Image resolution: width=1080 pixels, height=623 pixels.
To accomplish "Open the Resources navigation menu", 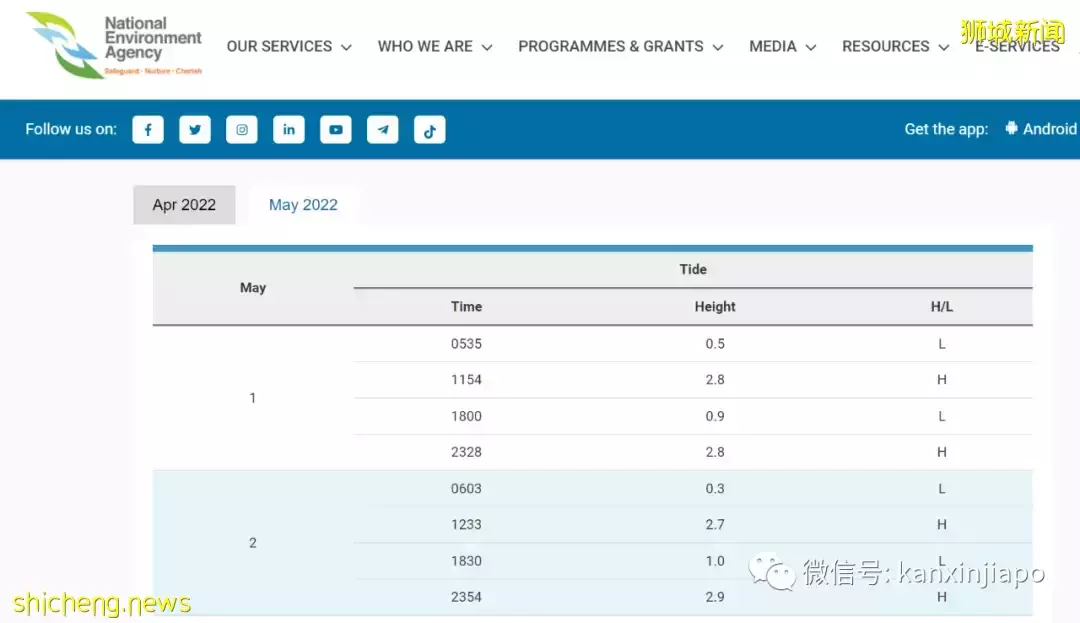I will pyautogui.click(x=895, y=47).
